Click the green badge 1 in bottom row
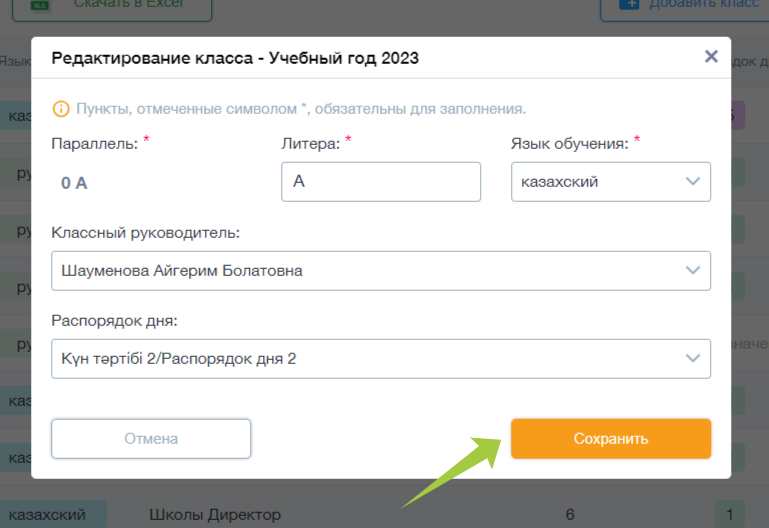Image resolution: width=769 pixels, height=528 pixels. 730,514
